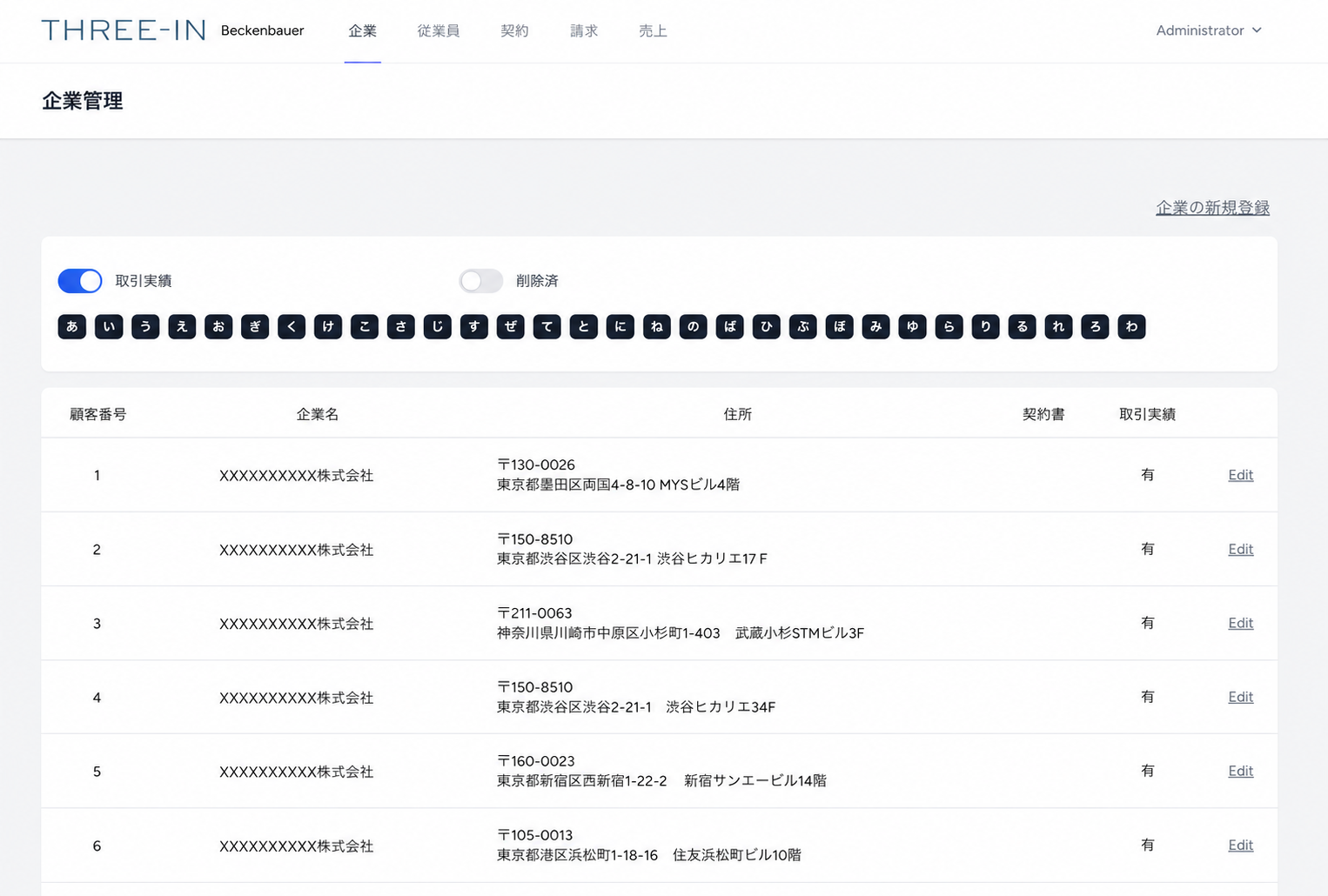The height and width of the screenshot is (896, 1328).
Task: Filter companies by じ
Action: pyautogui.click(x=438, y=327)
